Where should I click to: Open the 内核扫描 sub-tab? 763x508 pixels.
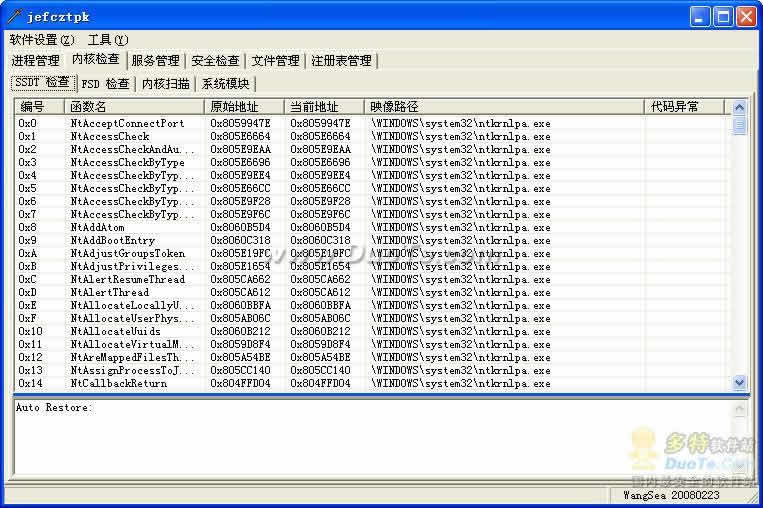[165, 84]
